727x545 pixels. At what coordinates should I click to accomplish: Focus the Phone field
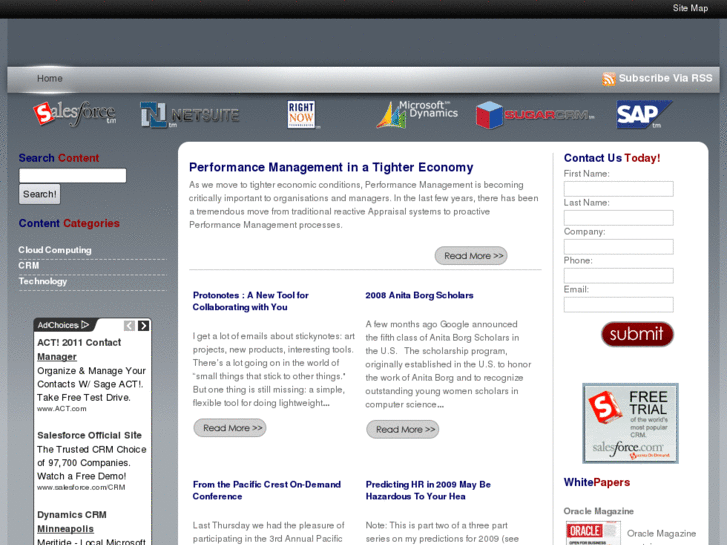coord(619,276)
